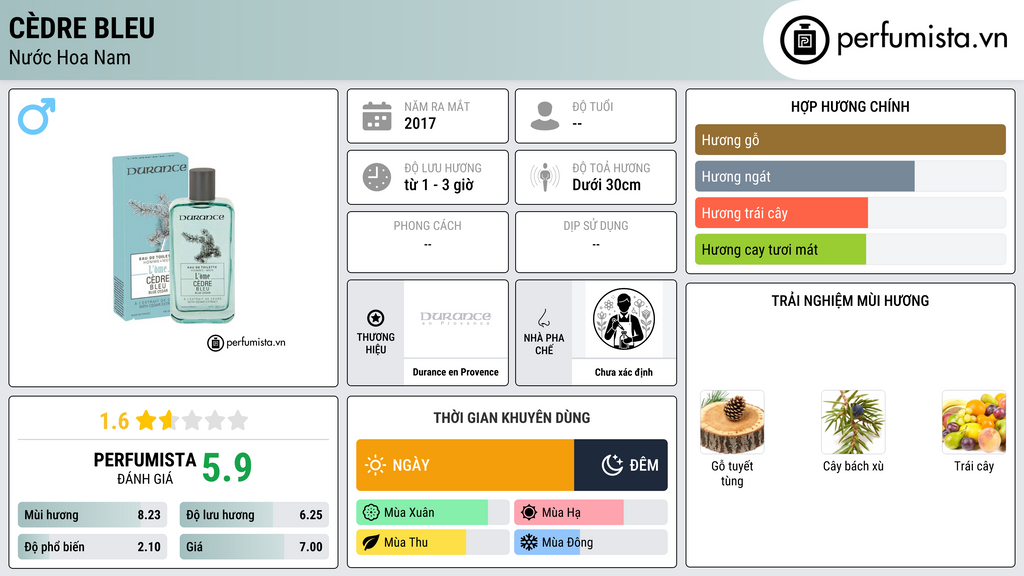This screenshot has height=576, width=1024.
Task: Click the yellow rating stars
Action: pyautogui.click(x=192, y=420)
